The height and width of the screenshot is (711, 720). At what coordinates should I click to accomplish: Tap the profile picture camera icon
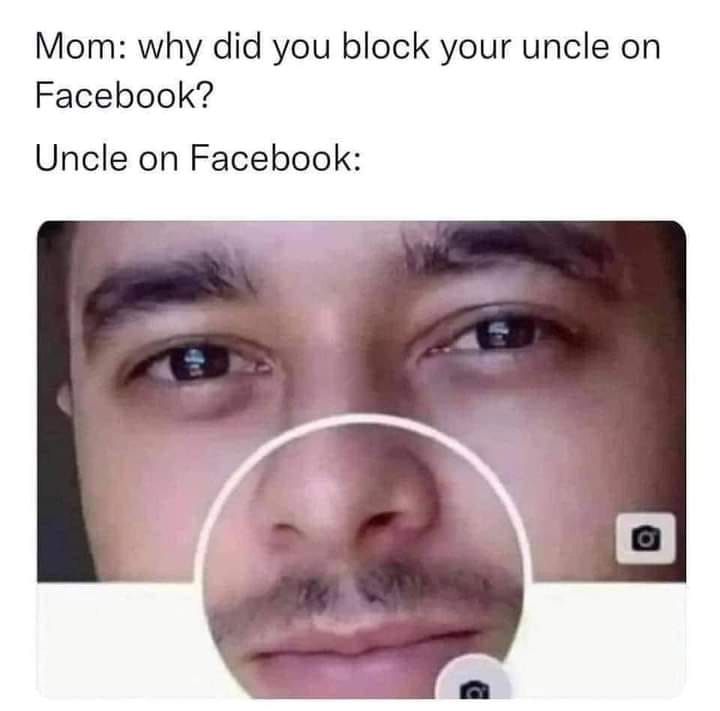point(473,681)
